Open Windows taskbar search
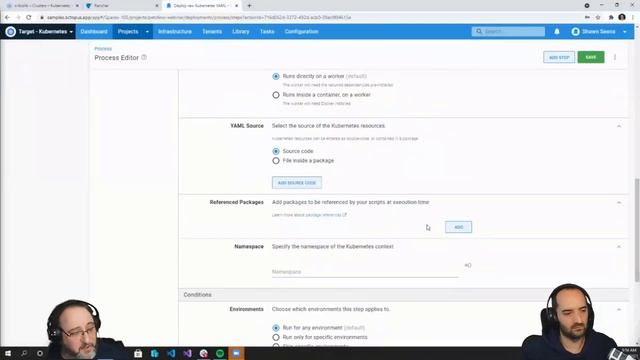 point(24,353)
